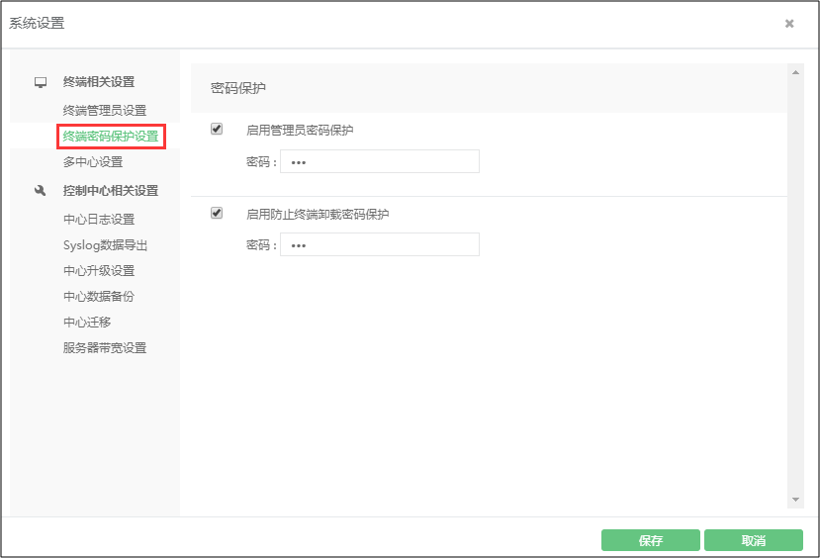Click the 系统设置 title text
Viewport: 820px width, 558px height.
37,24
